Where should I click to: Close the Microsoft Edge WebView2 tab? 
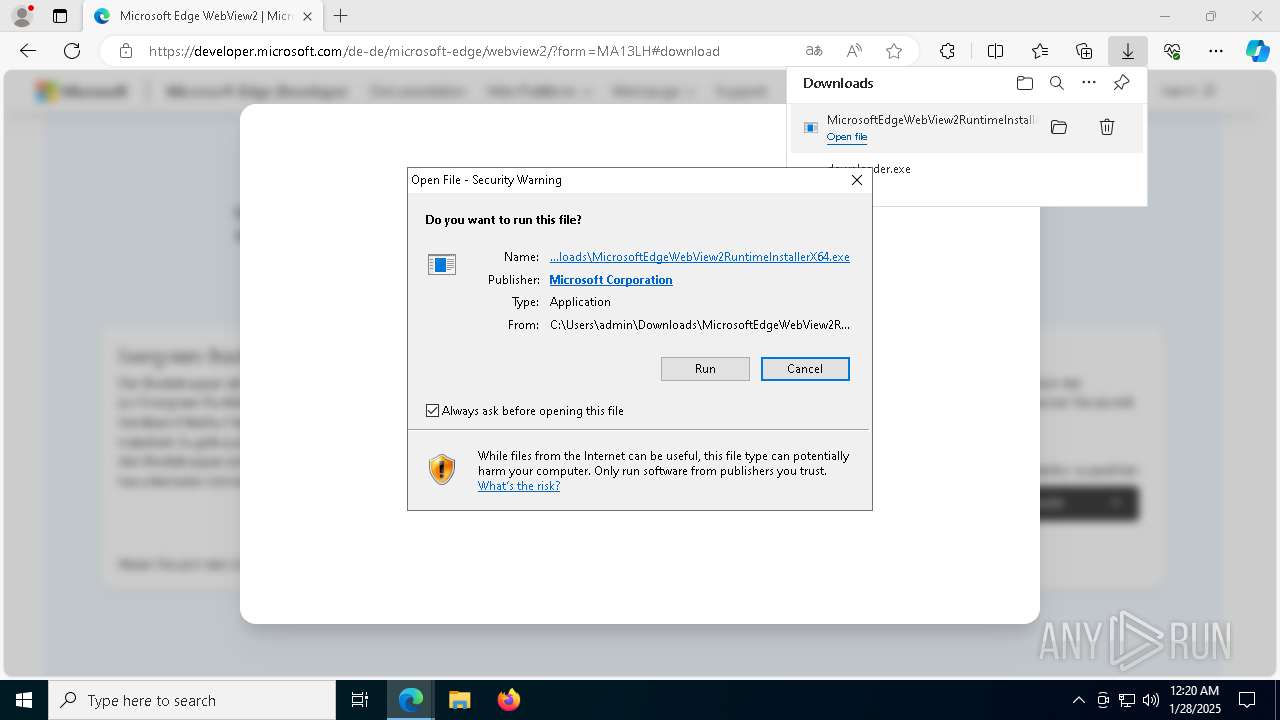307,16
